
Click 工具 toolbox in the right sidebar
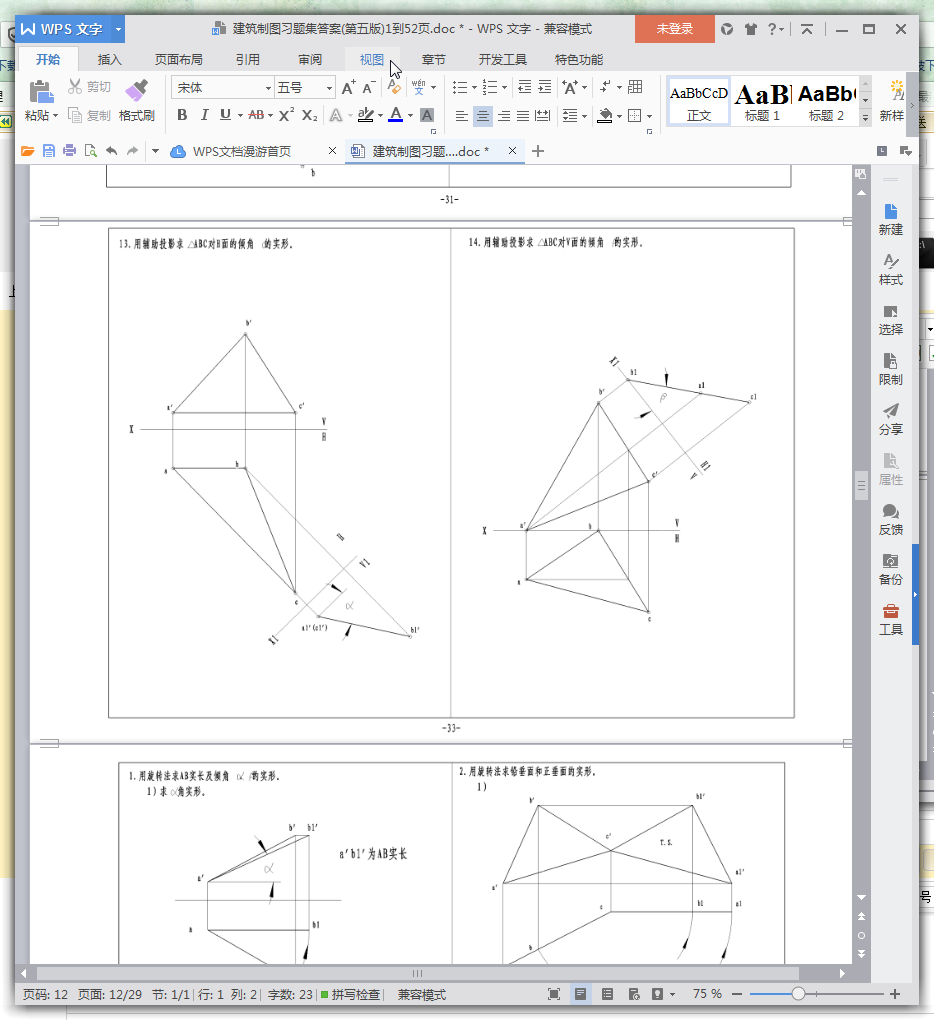click(890, 619)
